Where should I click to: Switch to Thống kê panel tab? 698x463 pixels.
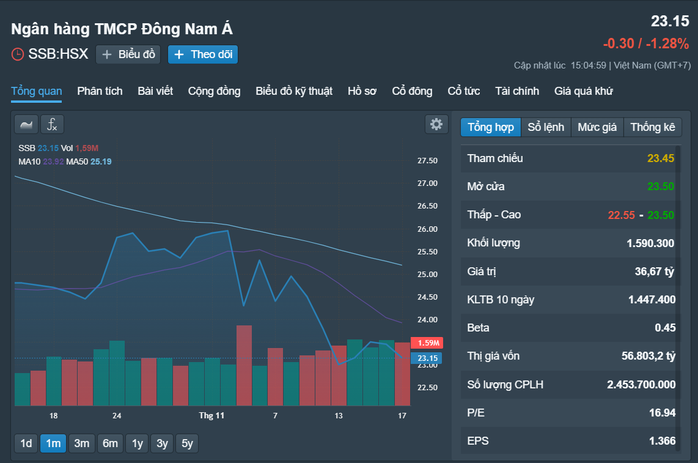[x=653, y=127]
